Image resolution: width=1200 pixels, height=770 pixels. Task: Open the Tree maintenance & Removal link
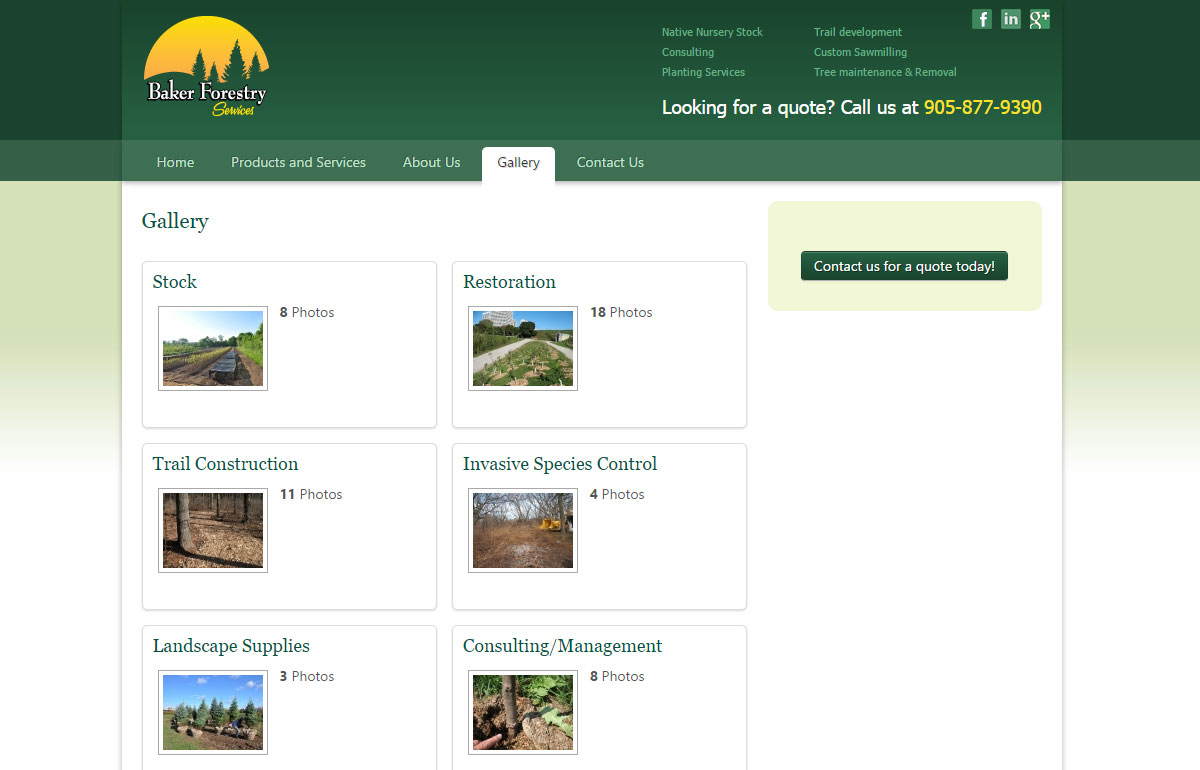(x=885, y=72)
